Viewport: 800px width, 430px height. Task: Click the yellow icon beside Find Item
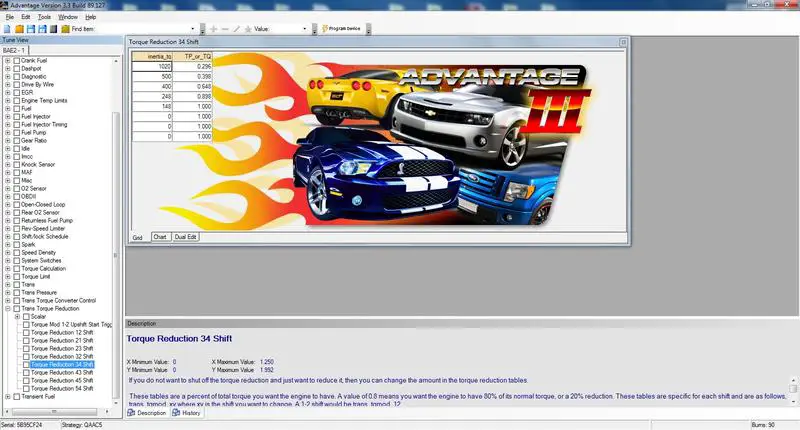[x=65, y=29]
